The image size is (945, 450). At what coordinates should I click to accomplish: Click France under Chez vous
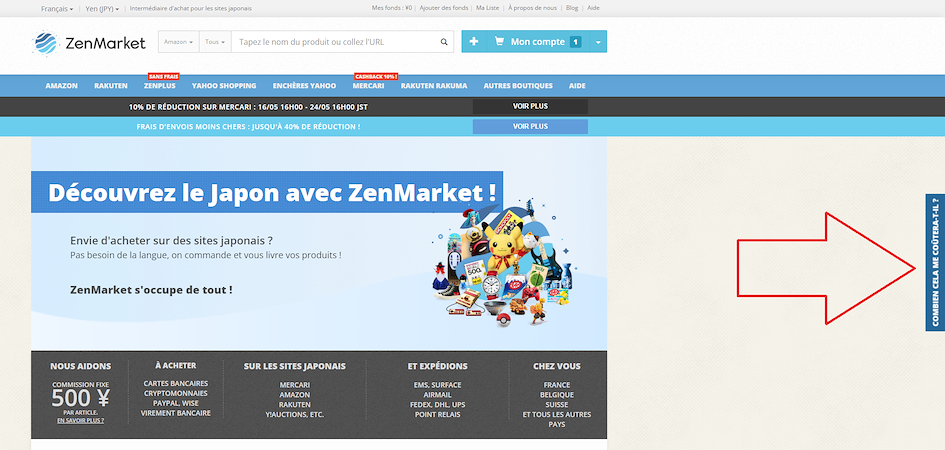557,385
